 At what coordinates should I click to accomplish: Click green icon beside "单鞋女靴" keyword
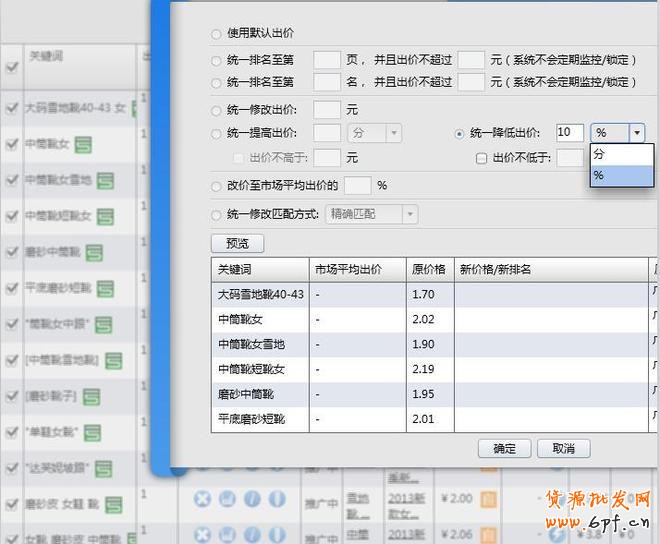[95, 432]
